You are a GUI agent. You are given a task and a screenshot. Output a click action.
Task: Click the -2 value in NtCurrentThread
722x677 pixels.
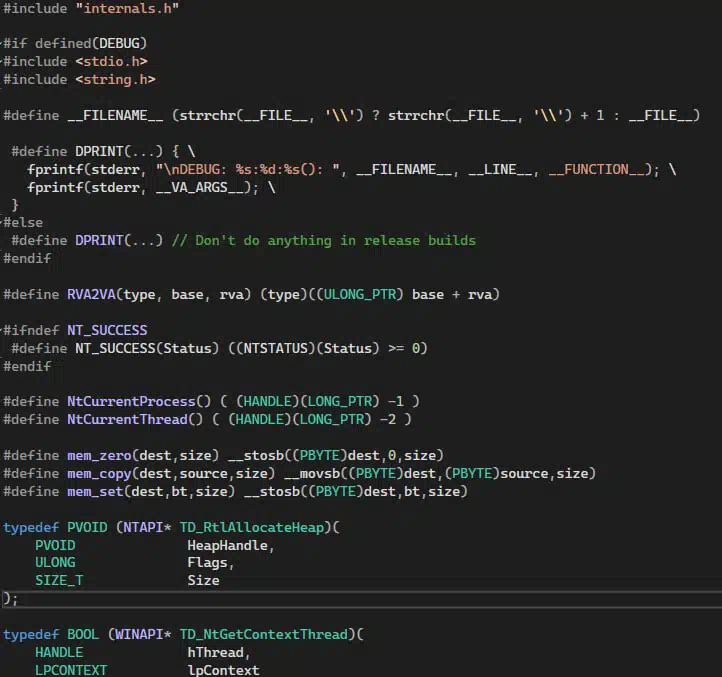pyautogui.click(x=388, y=420)
